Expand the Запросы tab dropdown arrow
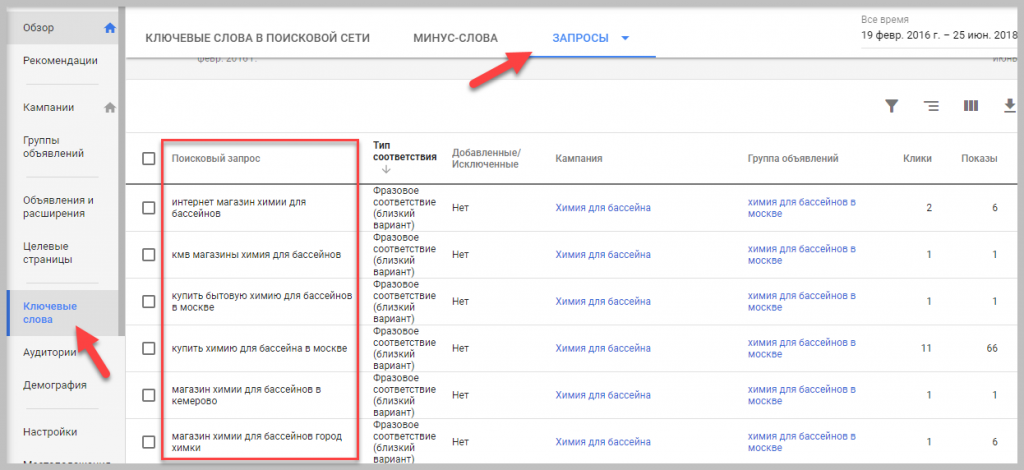This screenshot has height=470, width=1024. 625,39
